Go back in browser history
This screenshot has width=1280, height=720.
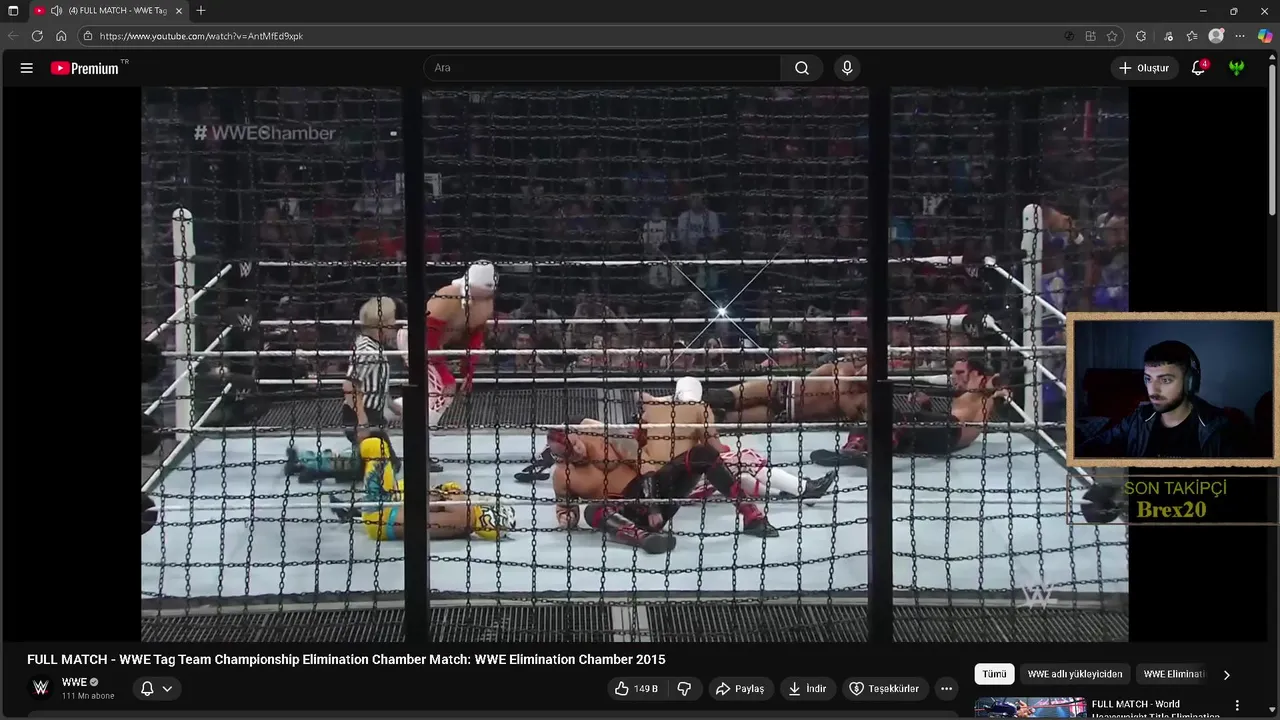(13, 36)
